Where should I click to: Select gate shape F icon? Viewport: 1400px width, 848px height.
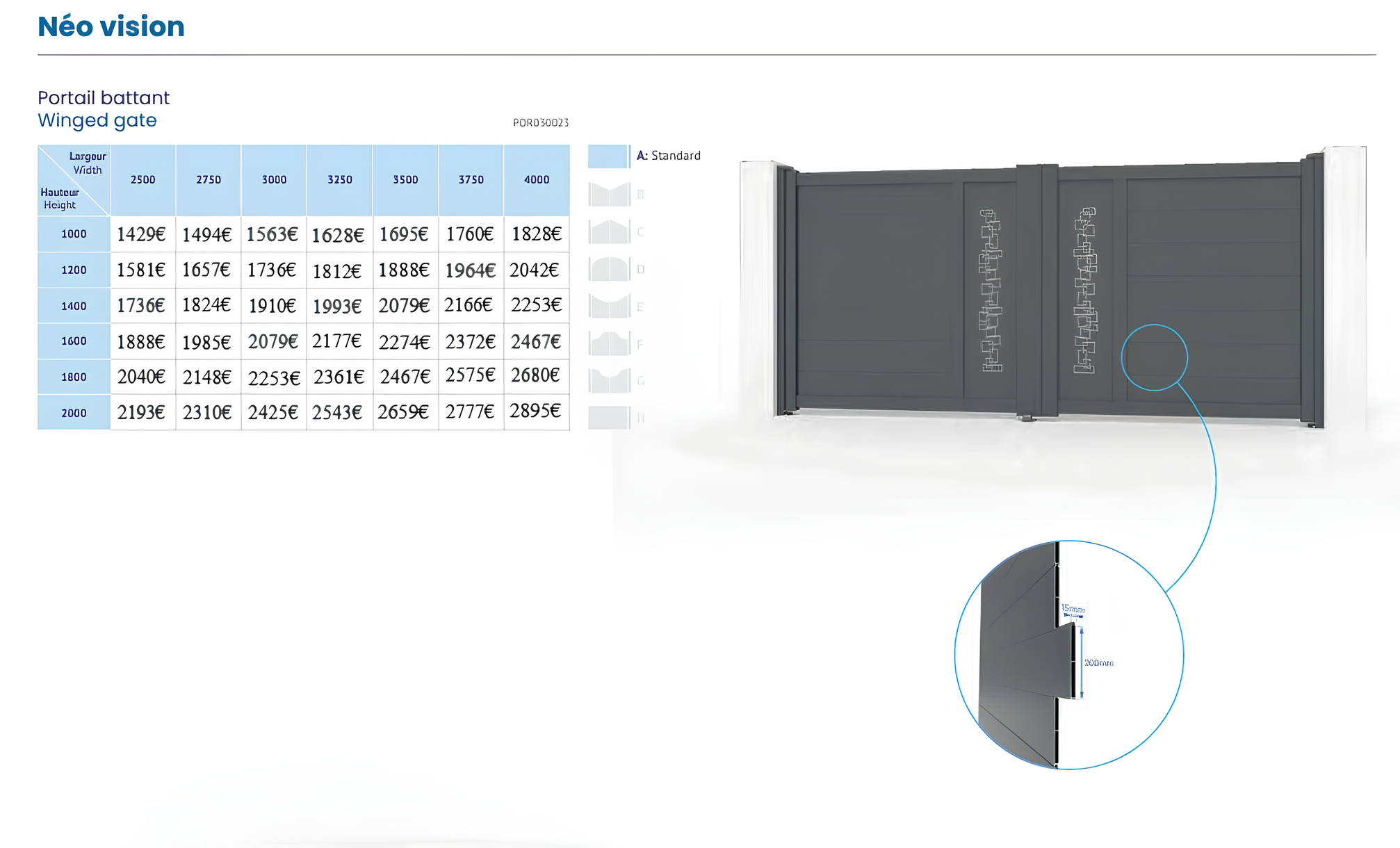tap(609, 343)
